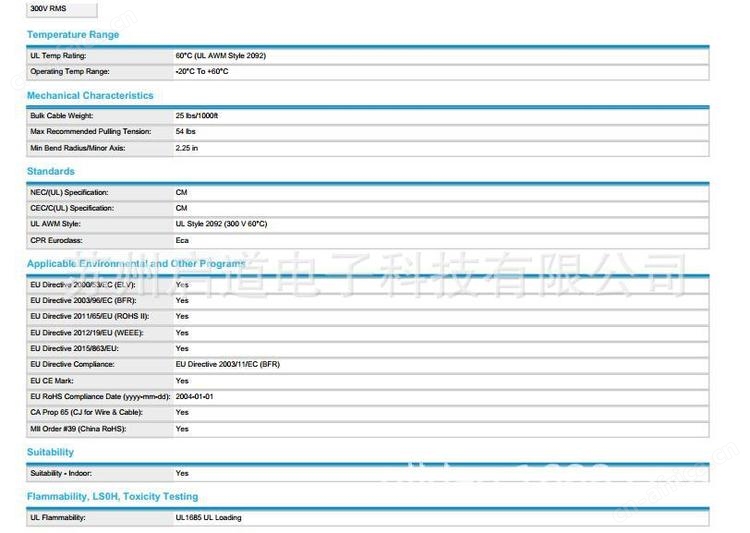Click "NEC/(UL) Specification:" label
This screenshot has height=533, width=750.
[69, 192]
